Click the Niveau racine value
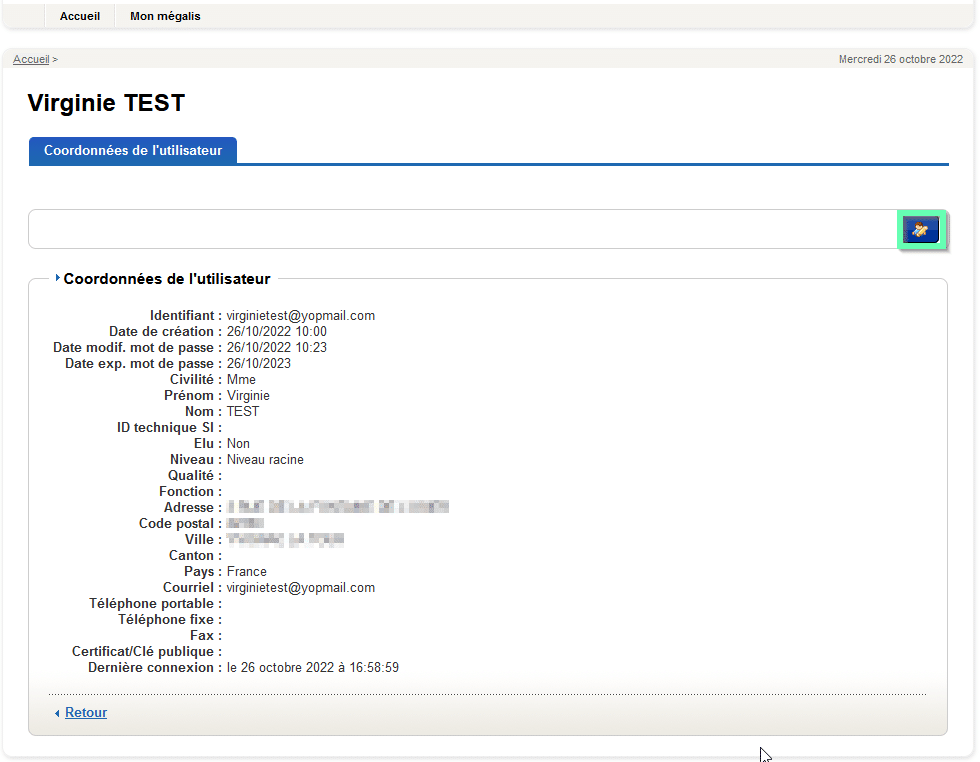This screenshot has height=762, width=980. (265, 460)
